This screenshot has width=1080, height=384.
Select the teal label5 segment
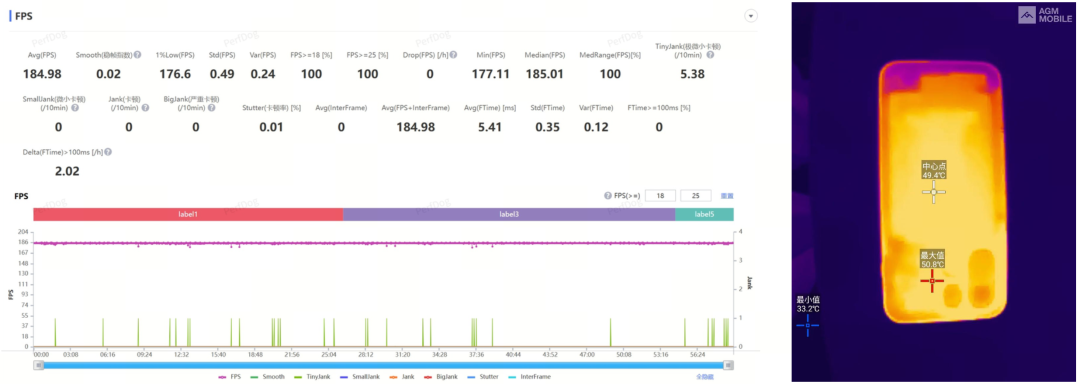point(704,215)
